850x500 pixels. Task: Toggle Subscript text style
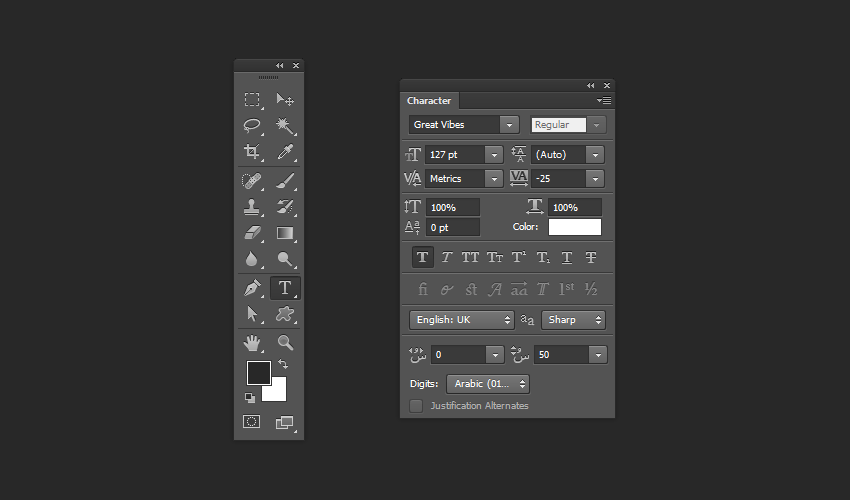point(543,257)
